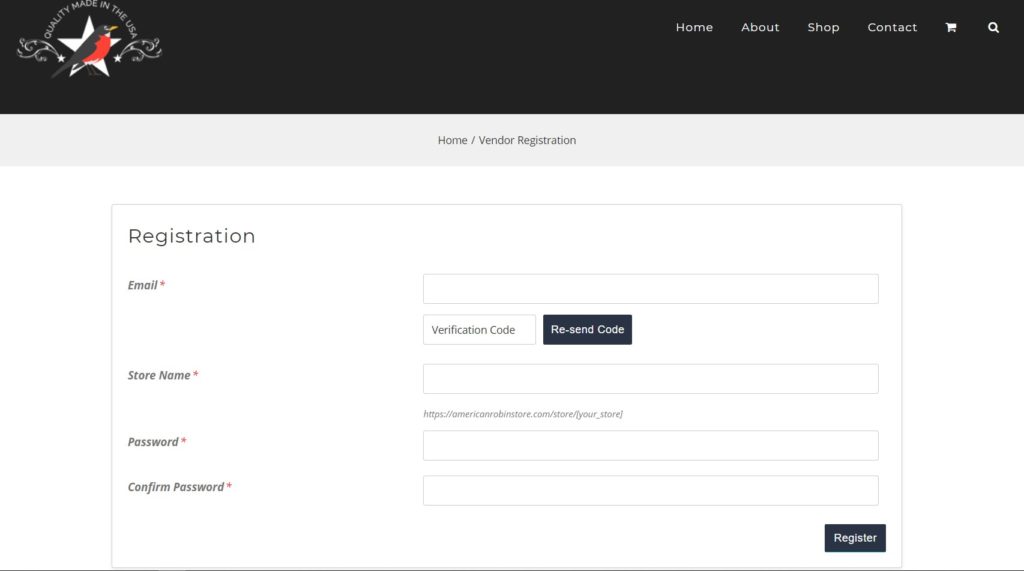The image size is (1024, 571).
Task: Click the Store Name label
Action: pyautogui.click(x=159, y=375)
